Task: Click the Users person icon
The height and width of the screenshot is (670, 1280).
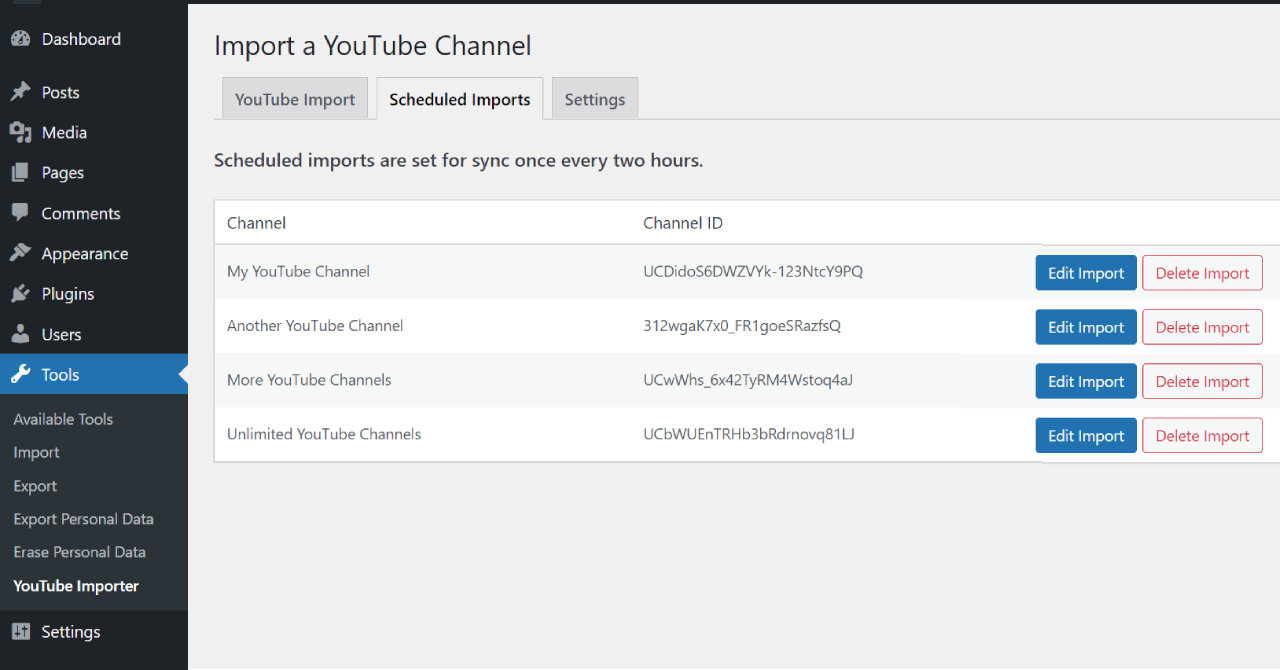Action: coord(20,334)
